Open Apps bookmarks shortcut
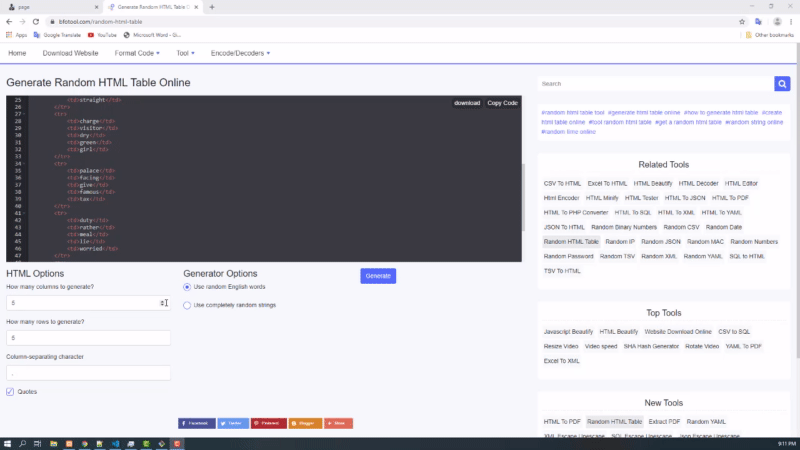This screenshot has height=450, width=800. (x=16, y=35)
